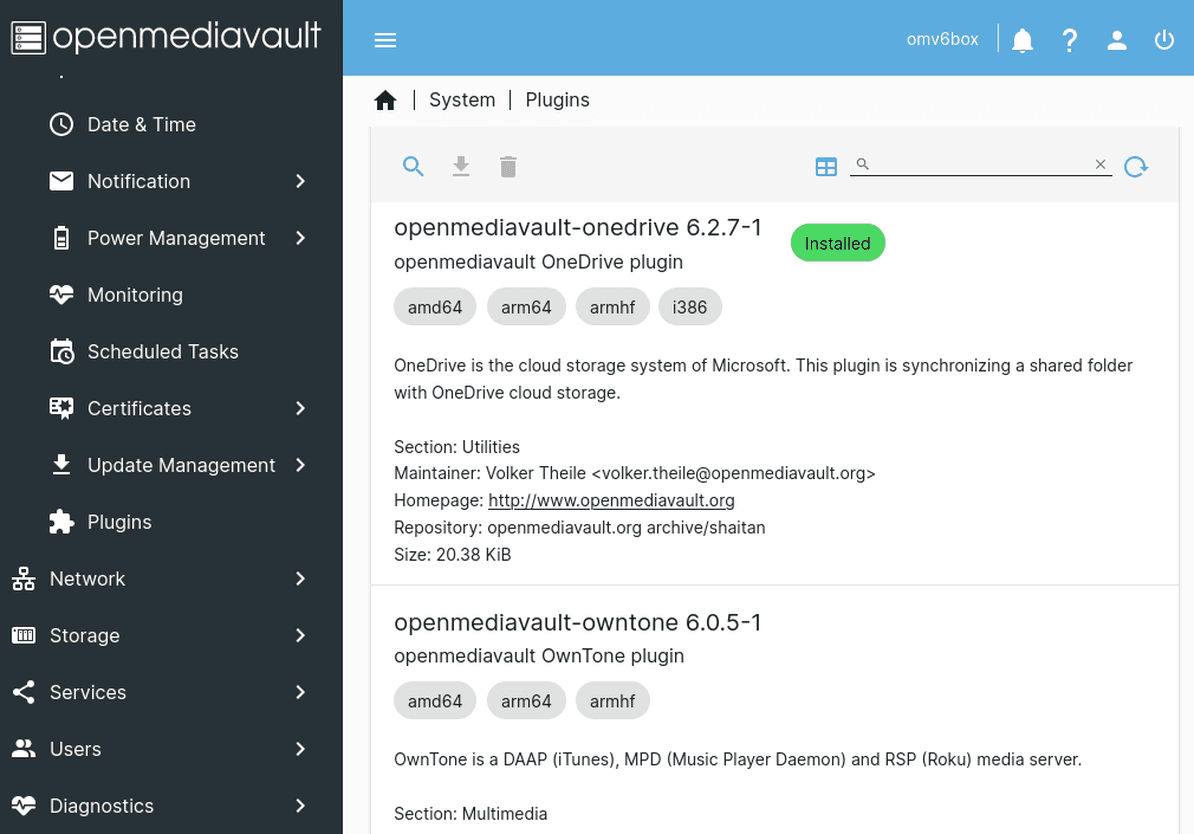
Task: Open the notifications bell
Action: point(1022,40)
